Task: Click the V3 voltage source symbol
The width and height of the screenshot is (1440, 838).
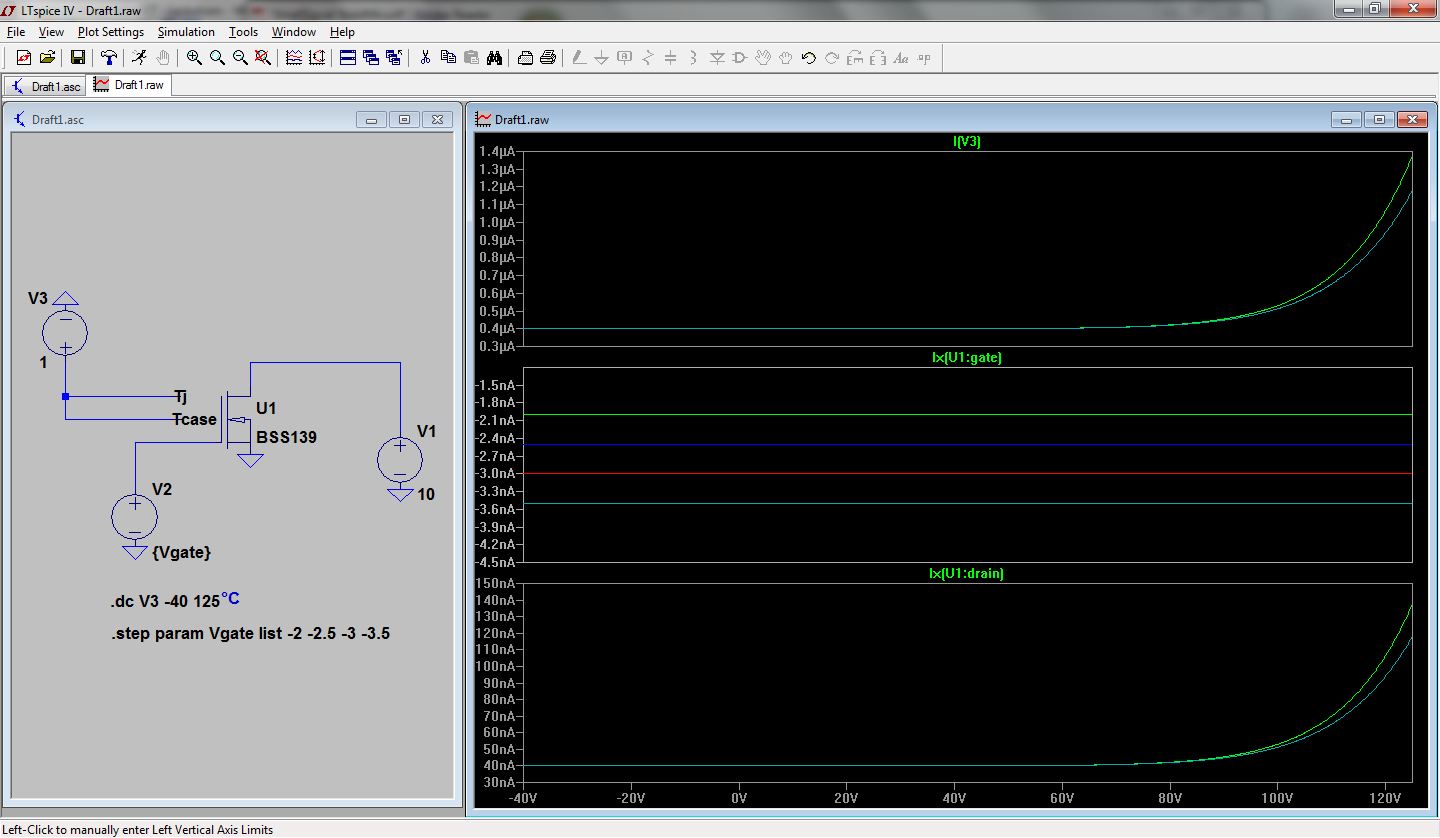Action: [65, 333]
